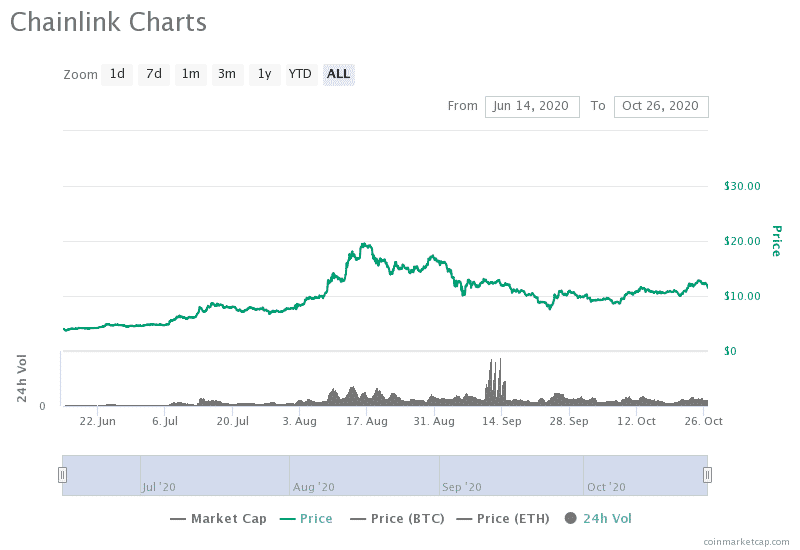Click right navigator range handle
The image size is (800, 550).
[707, 475]
